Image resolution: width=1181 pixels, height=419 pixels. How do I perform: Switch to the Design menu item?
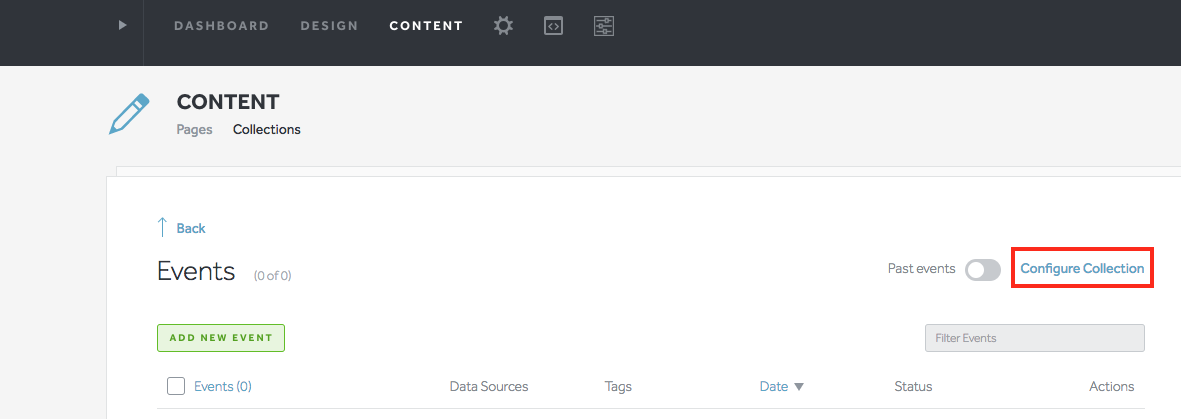329,26
